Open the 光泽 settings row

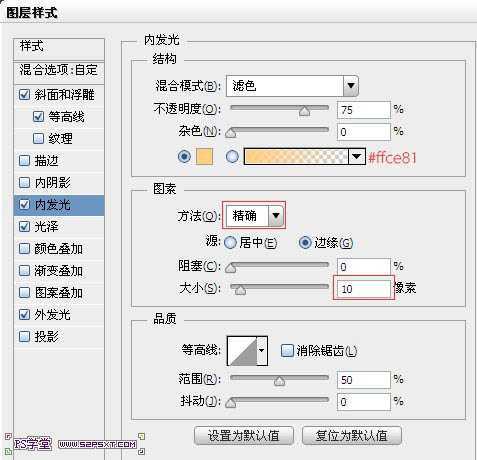tap(59, 227)
